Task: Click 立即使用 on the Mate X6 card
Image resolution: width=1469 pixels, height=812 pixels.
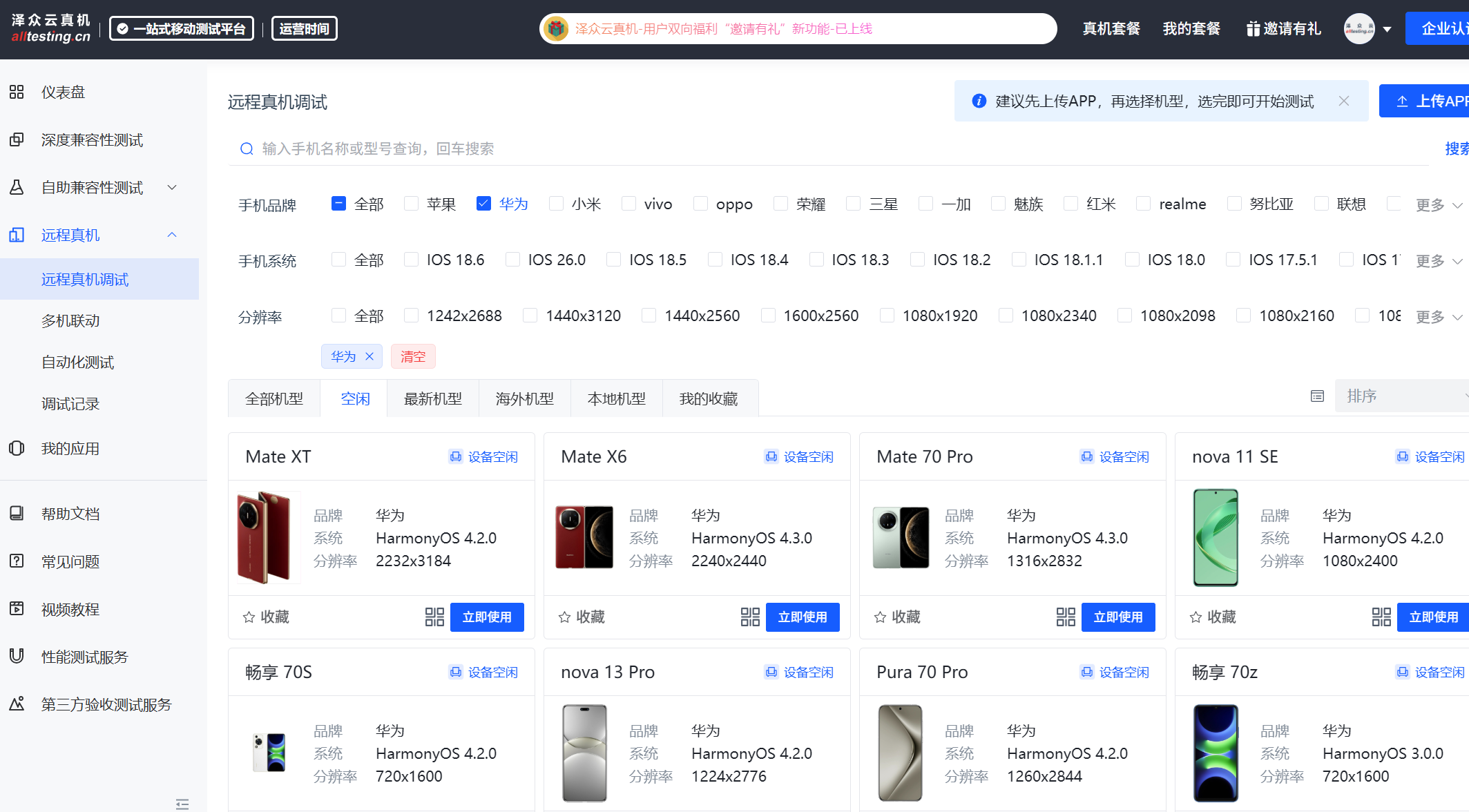Action: [802, 617]
